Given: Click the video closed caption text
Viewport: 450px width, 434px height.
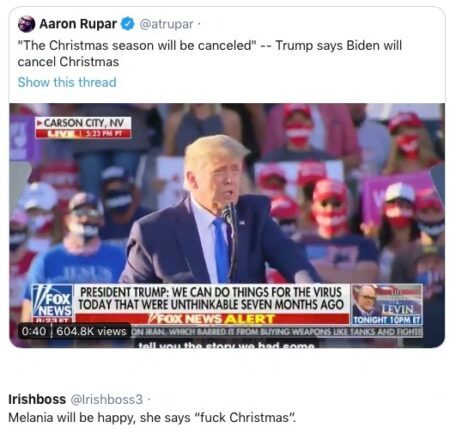Looking at the screenshot, I should pyautogui.click(x=227, y=345).
